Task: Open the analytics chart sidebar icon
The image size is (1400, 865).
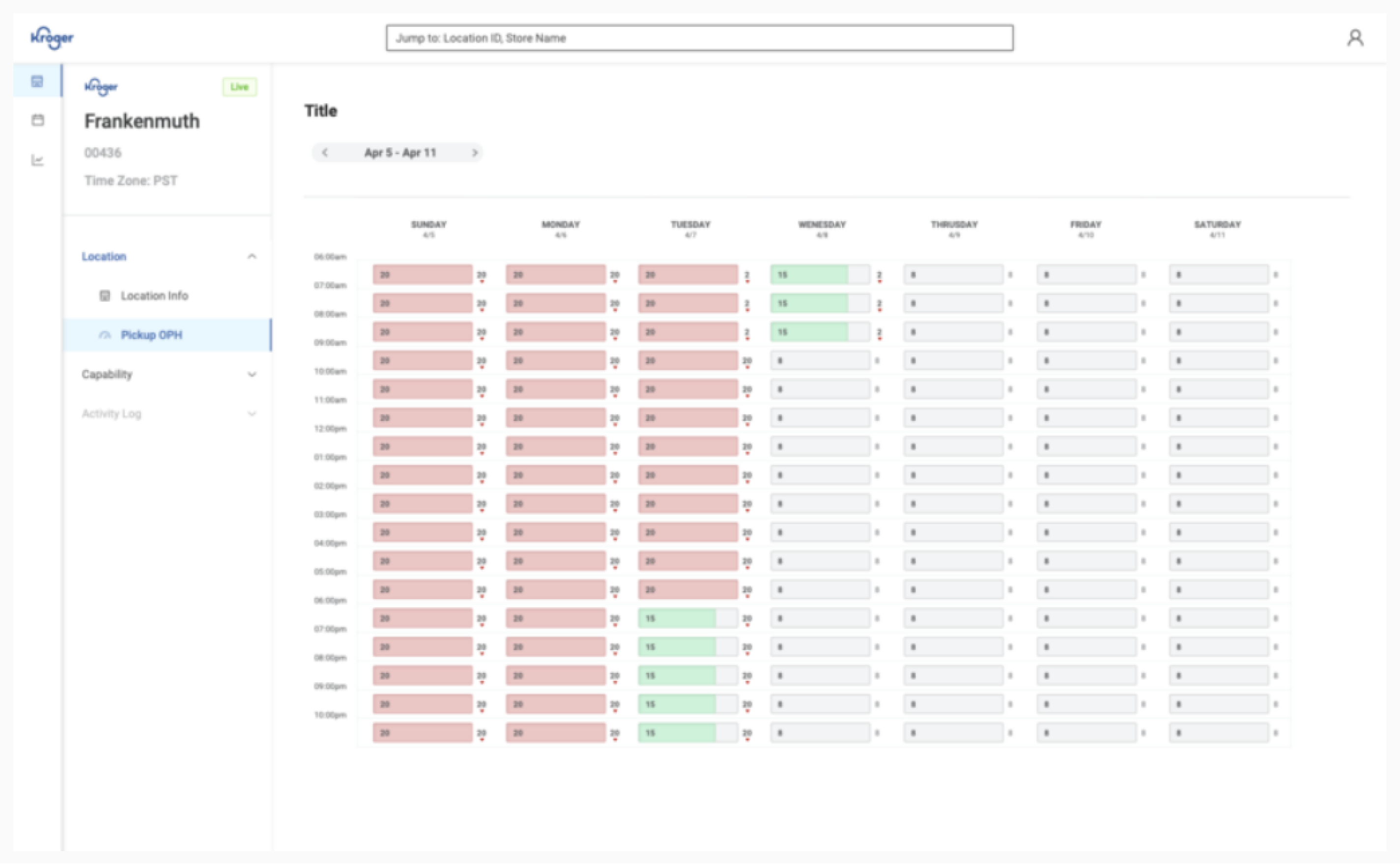Action: pos(37,160)
